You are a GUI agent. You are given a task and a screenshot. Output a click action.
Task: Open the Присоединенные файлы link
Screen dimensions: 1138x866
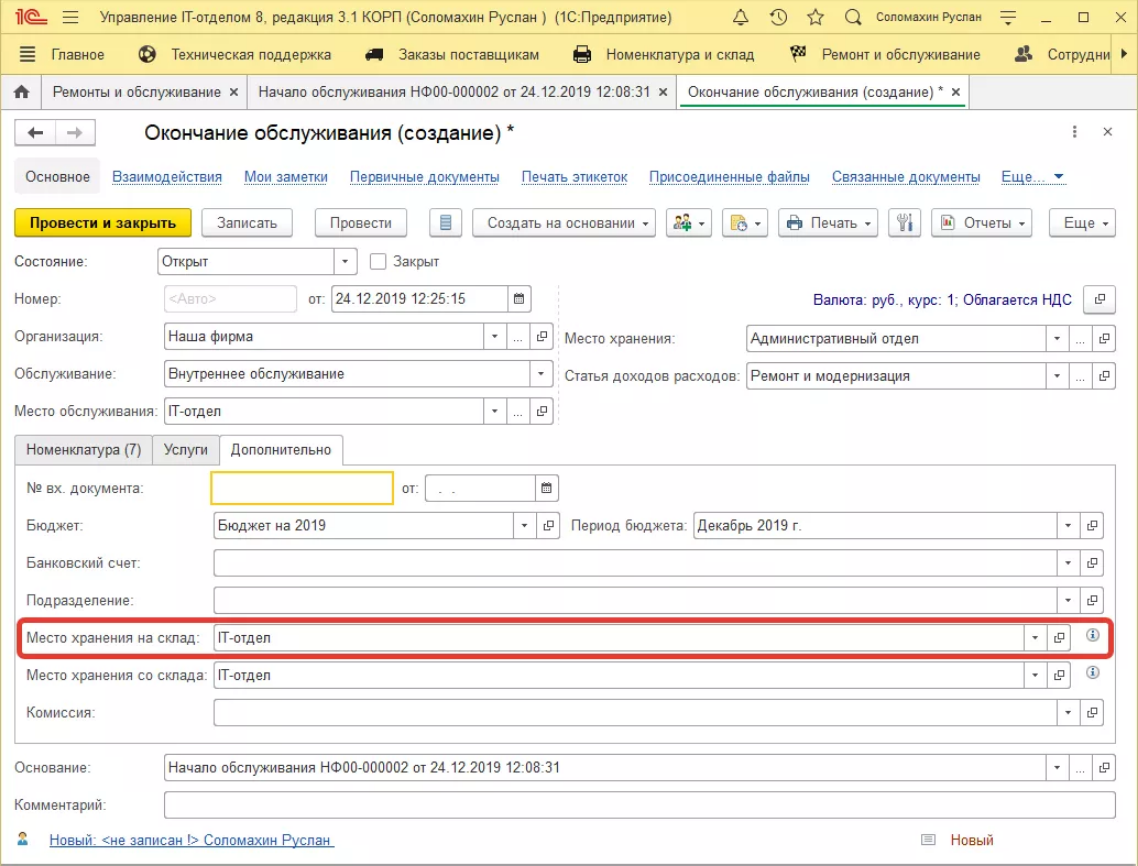coord(729,177)
